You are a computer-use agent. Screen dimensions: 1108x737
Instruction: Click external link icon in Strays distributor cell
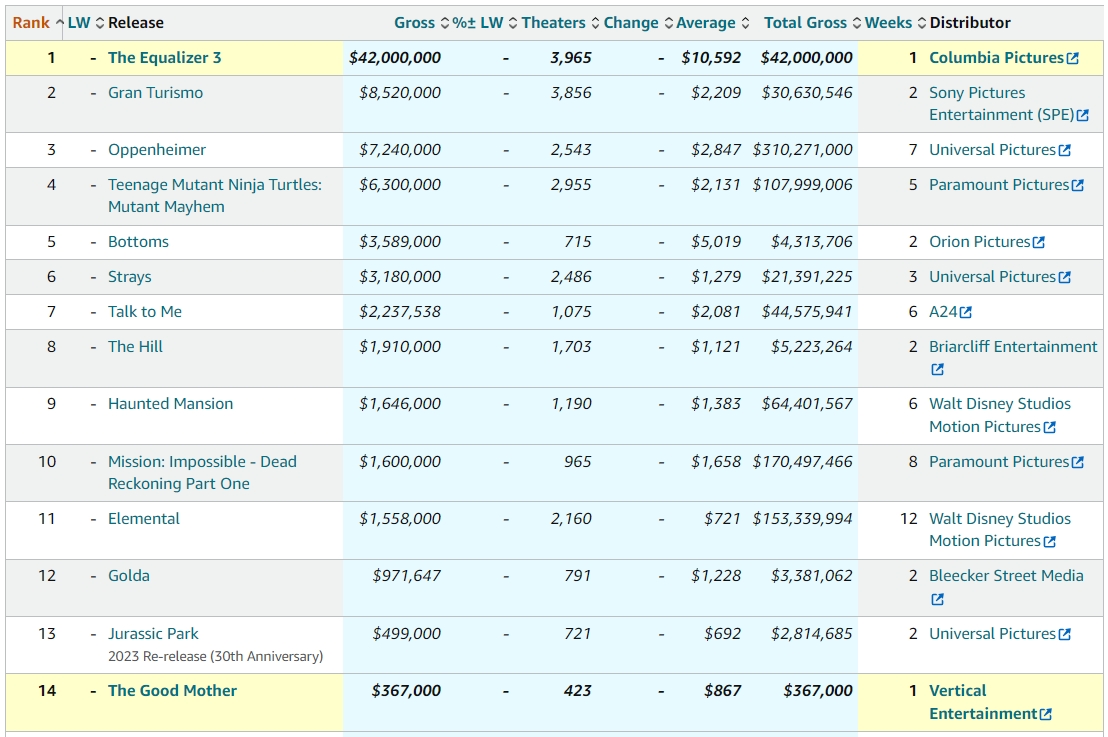[1065, 277]
